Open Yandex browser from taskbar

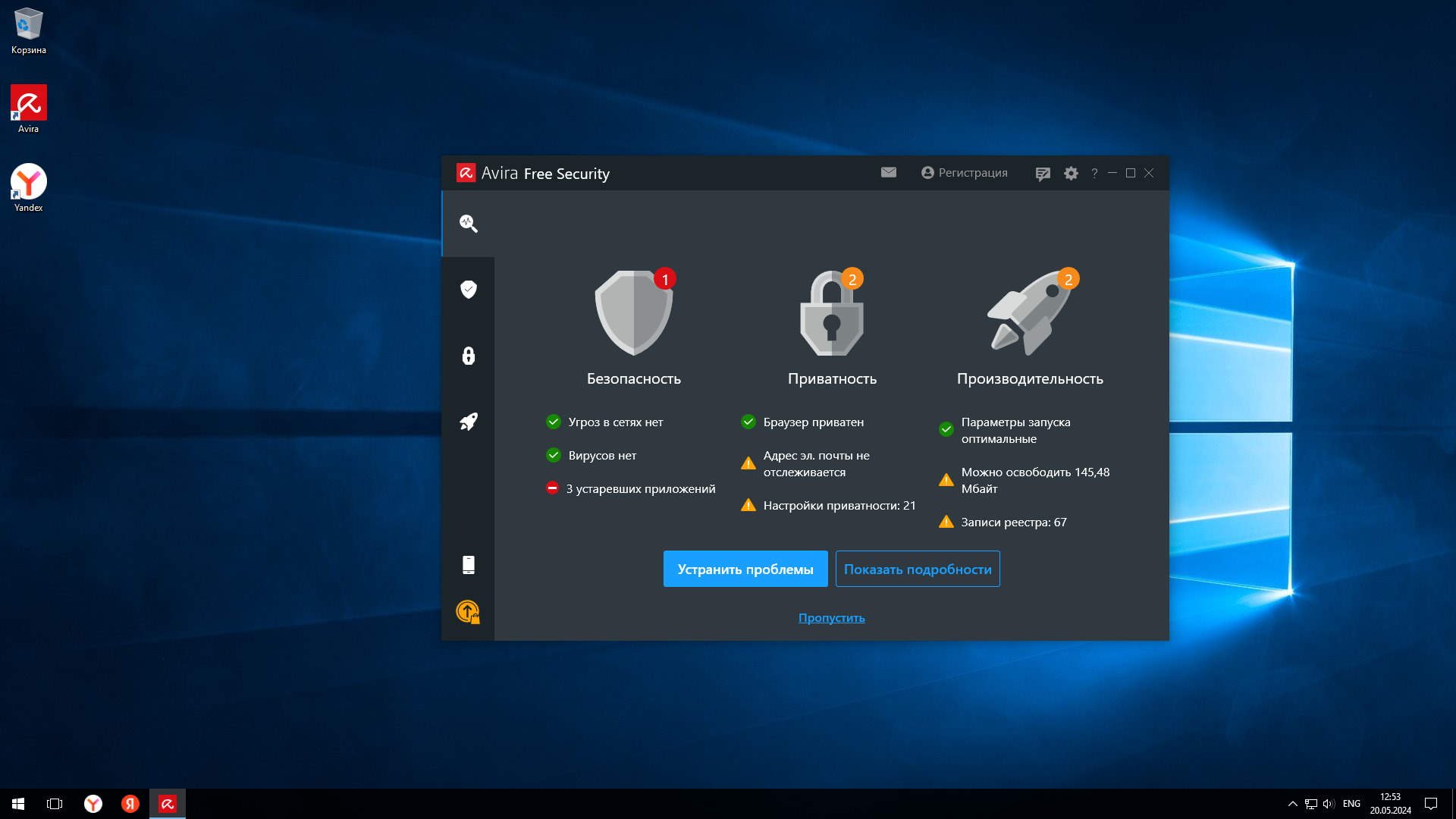(x=93, y=804)
